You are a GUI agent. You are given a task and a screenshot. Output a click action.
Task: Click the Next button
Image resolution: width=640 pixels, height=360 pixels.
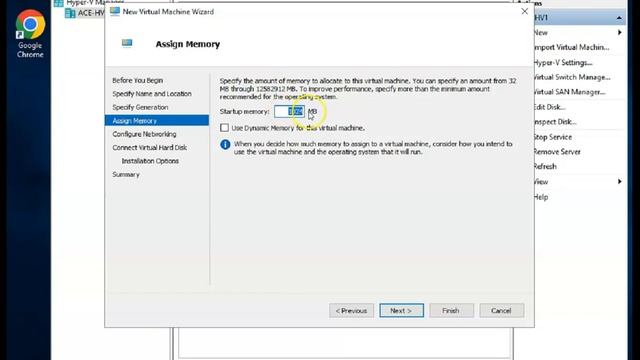[402, 311]
